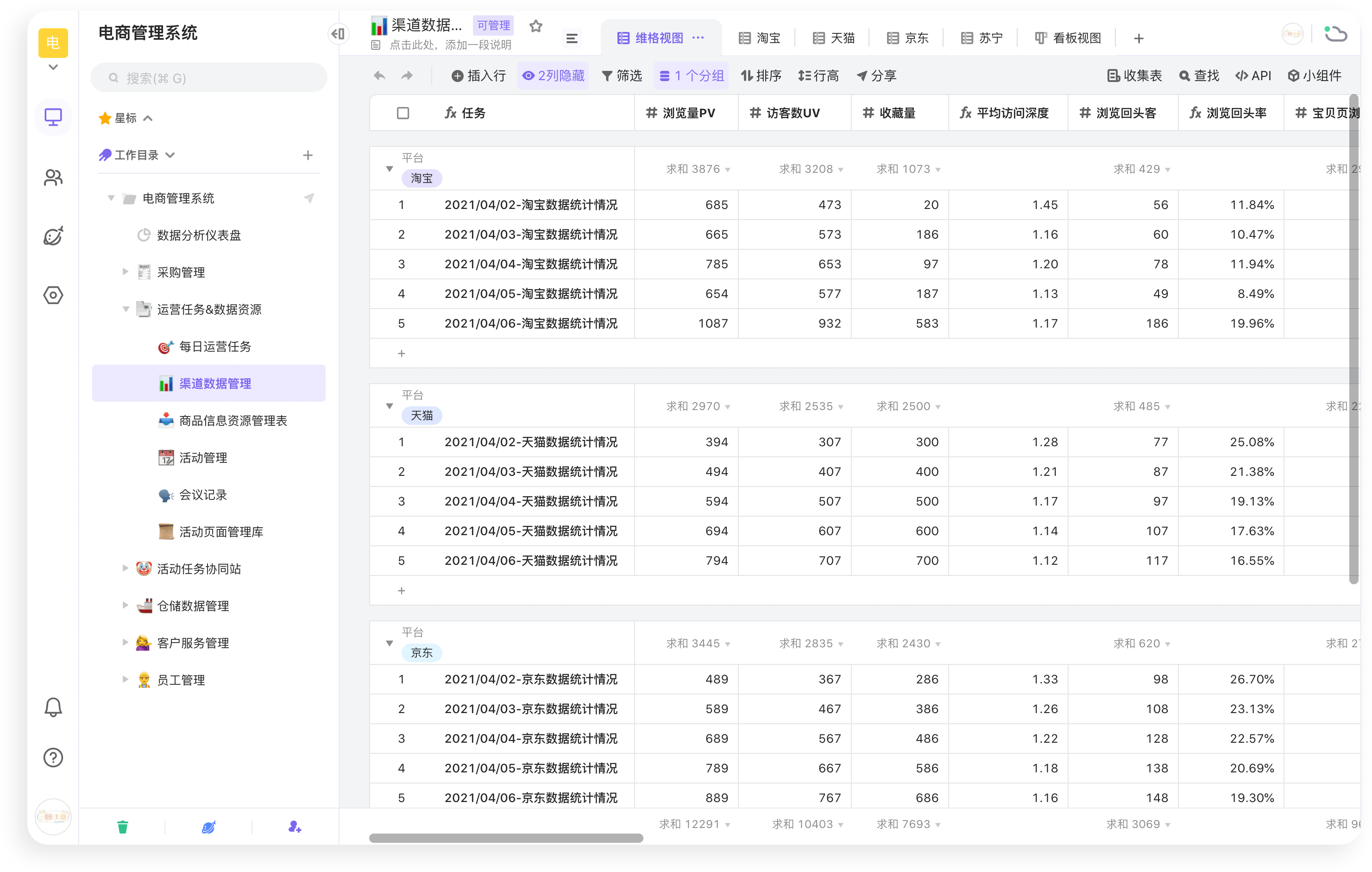Click the user avatar at sidebar bottom
Viewport: 1372px width, 872px height.
[x=53, y=817]
